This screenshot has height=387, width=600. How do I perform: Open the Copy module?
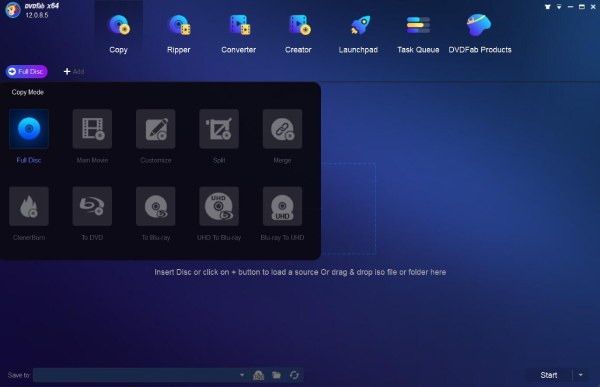119,34
